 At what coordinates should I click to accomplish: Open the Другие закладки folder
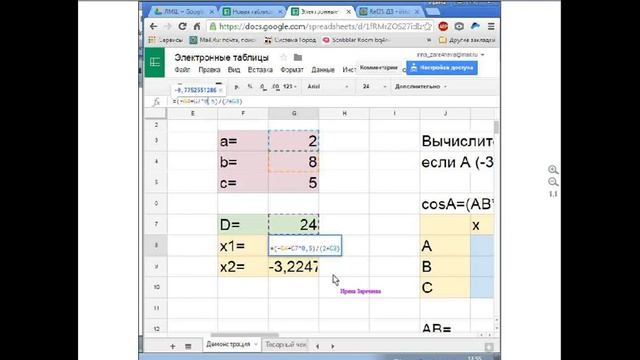[x=467, y=40]
